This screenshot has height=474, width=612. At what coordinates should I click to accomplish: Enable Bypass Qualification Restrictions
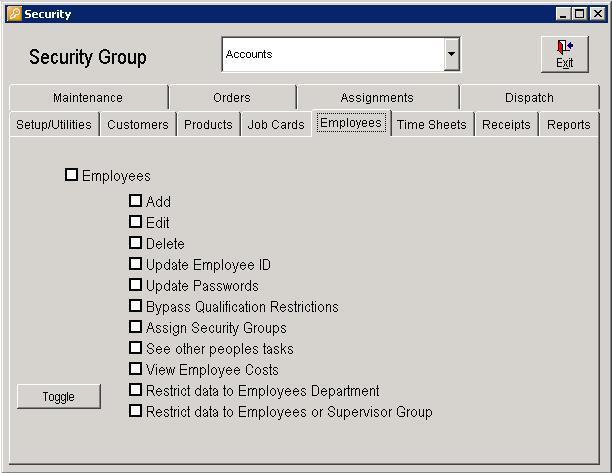(136, 306)
